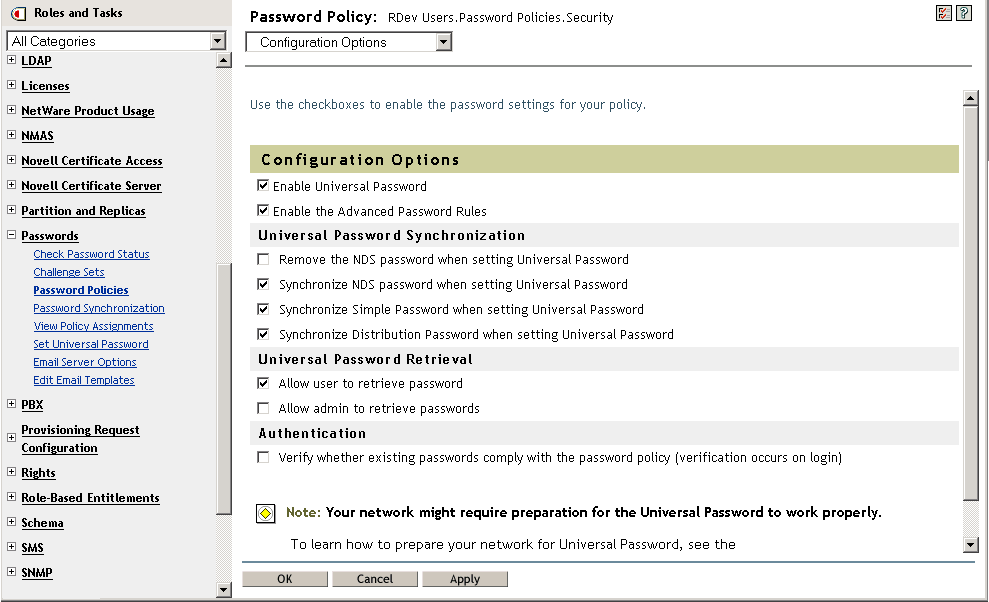Open the checklist icon next to help
Image resolution: width=989 pixels, height=602 pixels.
[x=944, y=13]
